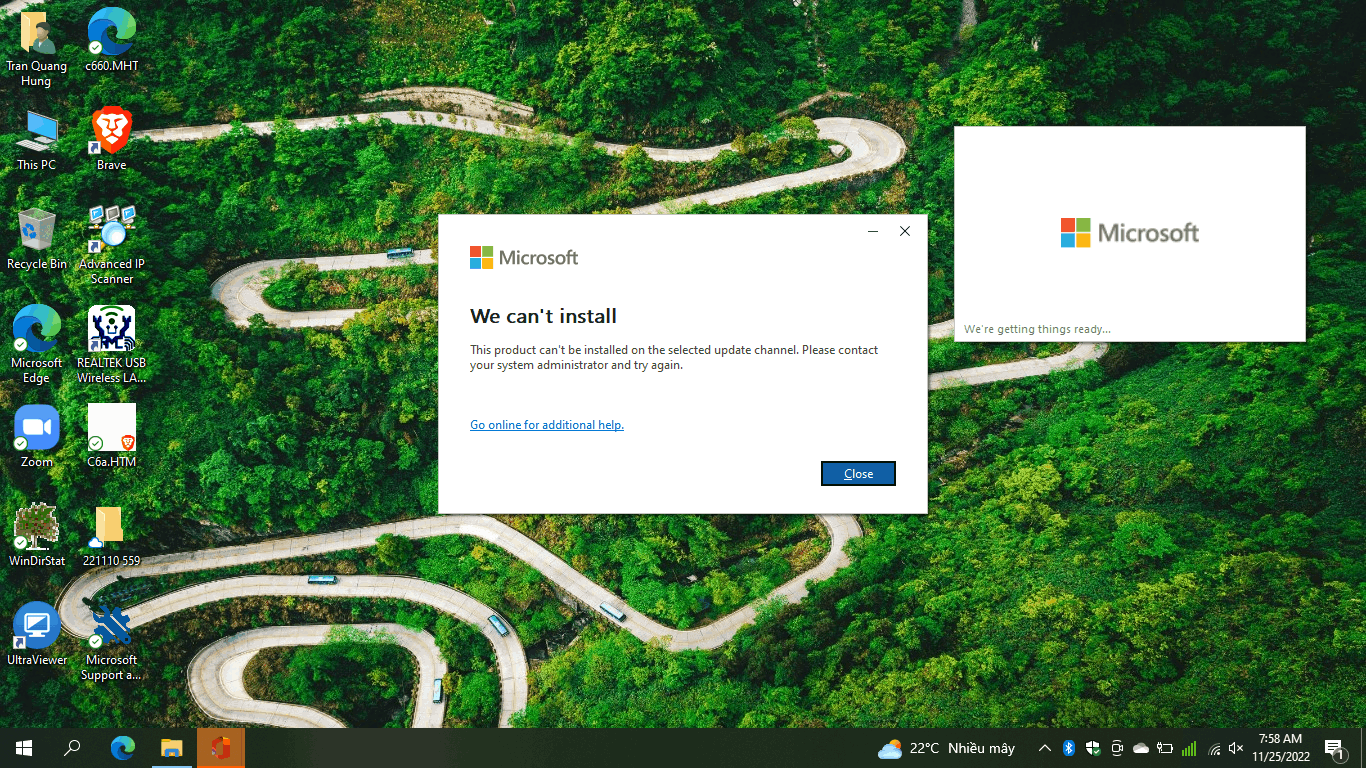Screen dimensions: 1366x768
Task: Click the green signal bars tray icon
Action: pos(1189,748)
